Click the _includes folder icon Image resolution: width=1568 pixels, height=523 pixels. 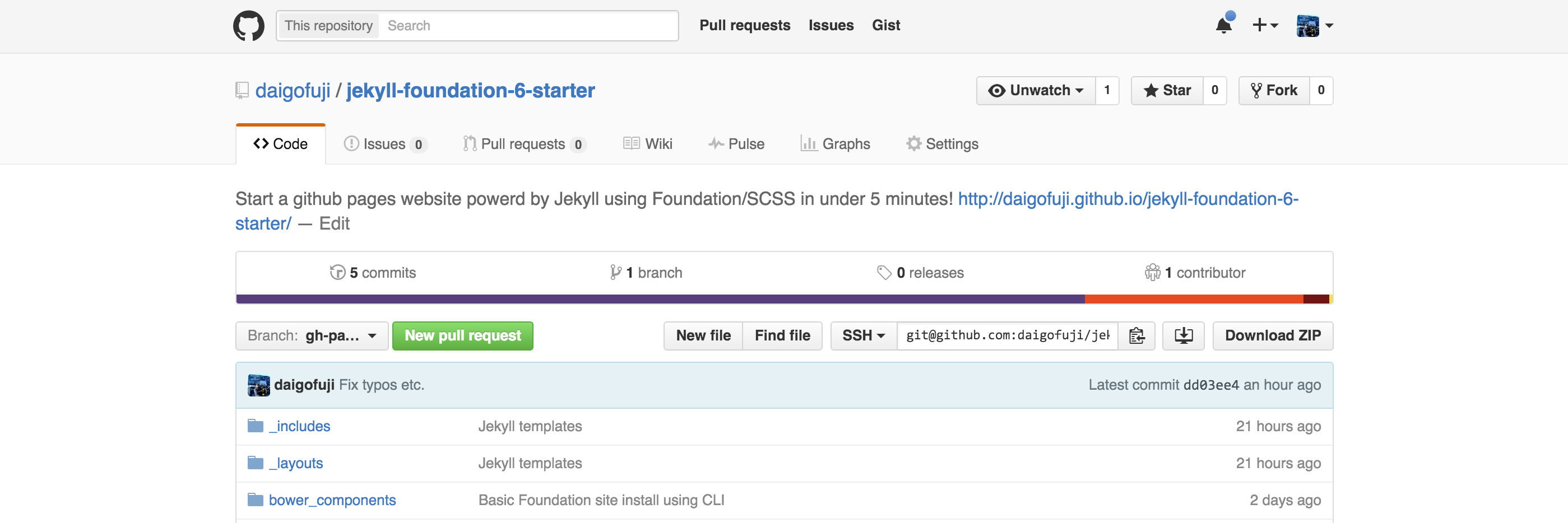(x=256, y=426)
